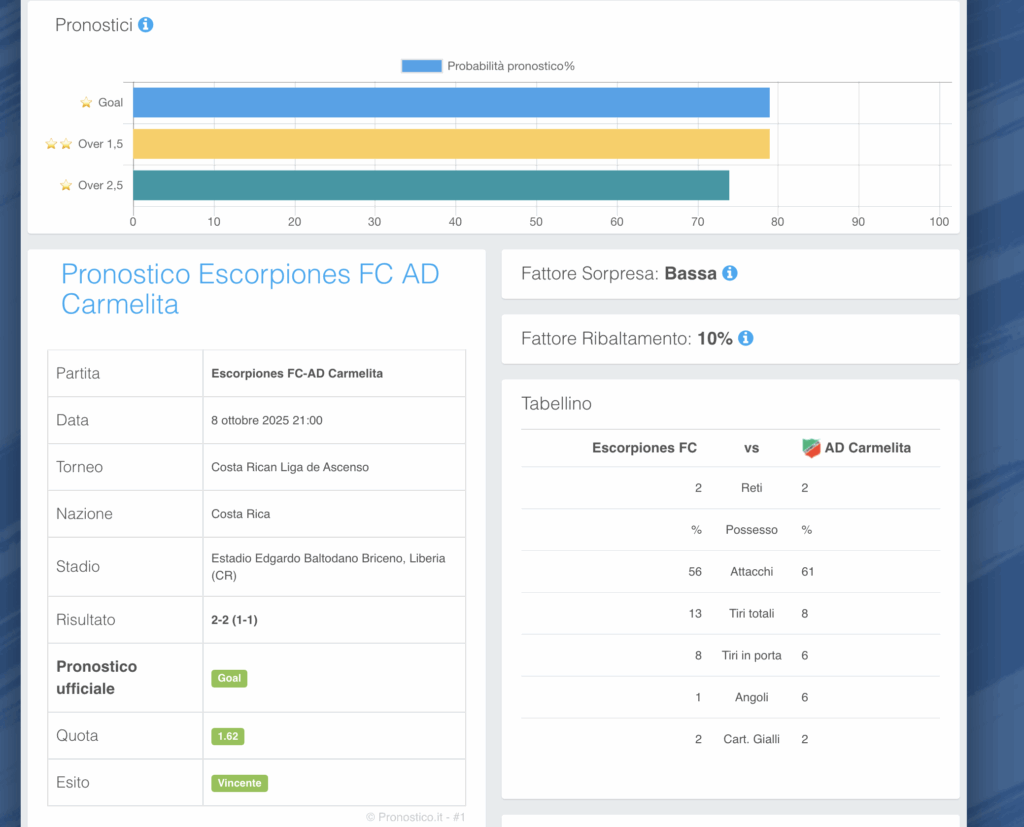
Task: Click the star icon beside Goal label
Action: pos(86,103)
